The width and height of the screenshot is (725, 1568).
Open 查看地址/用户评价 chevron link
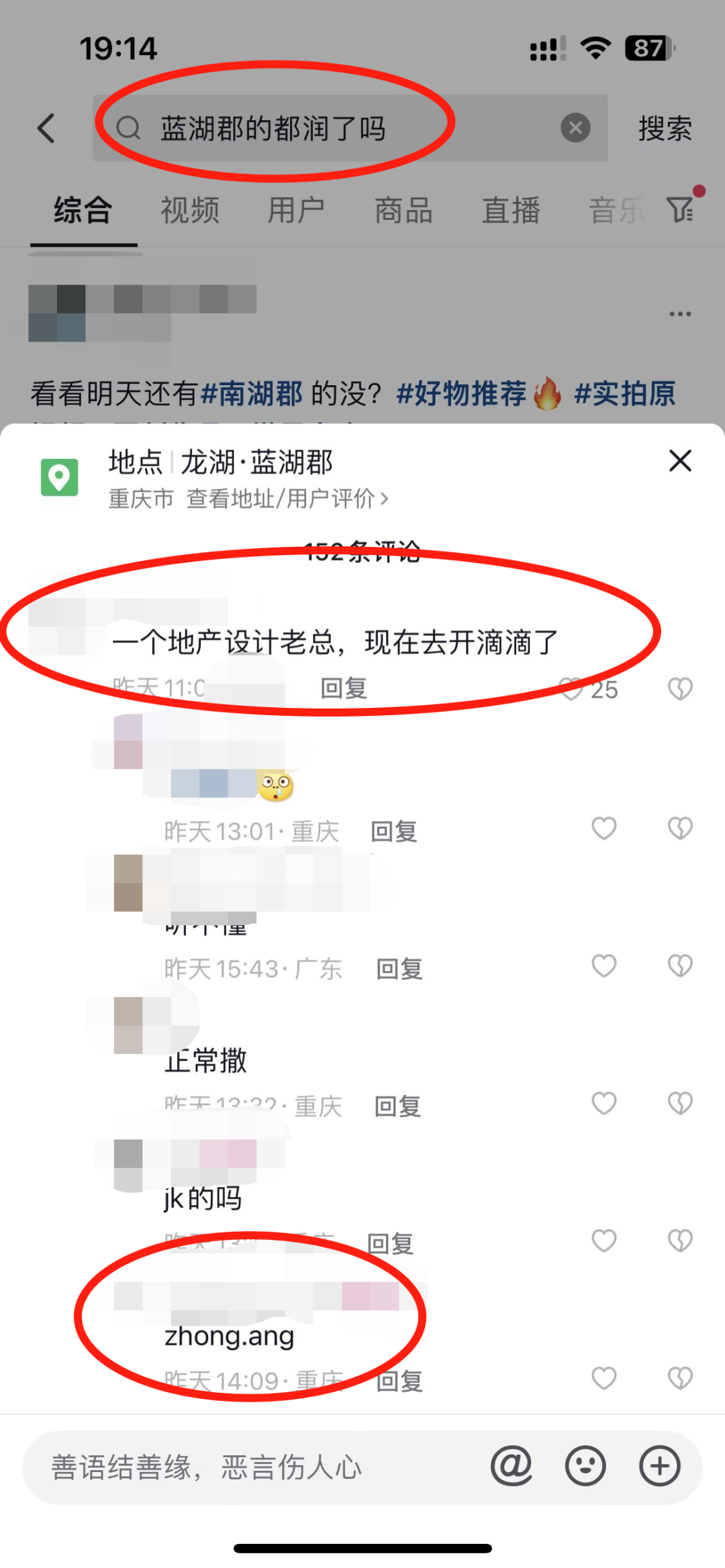pos(287,499)
